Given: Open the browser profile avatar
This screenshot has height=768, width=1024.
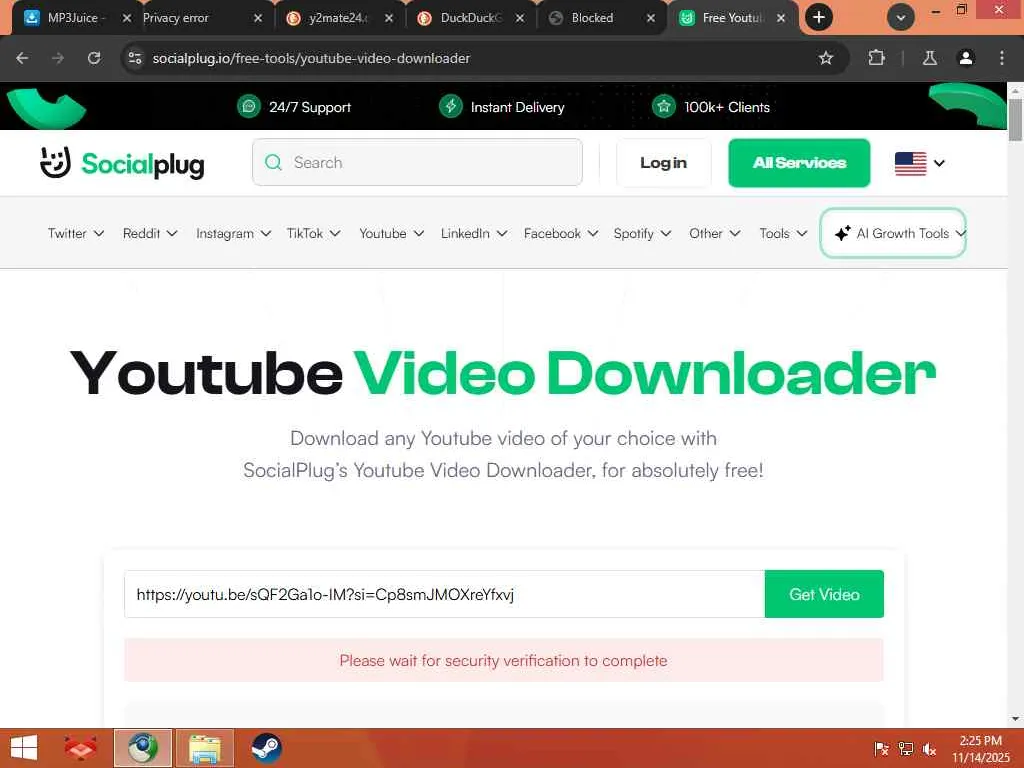Looking at the screenshot, I should pos(966,58).
